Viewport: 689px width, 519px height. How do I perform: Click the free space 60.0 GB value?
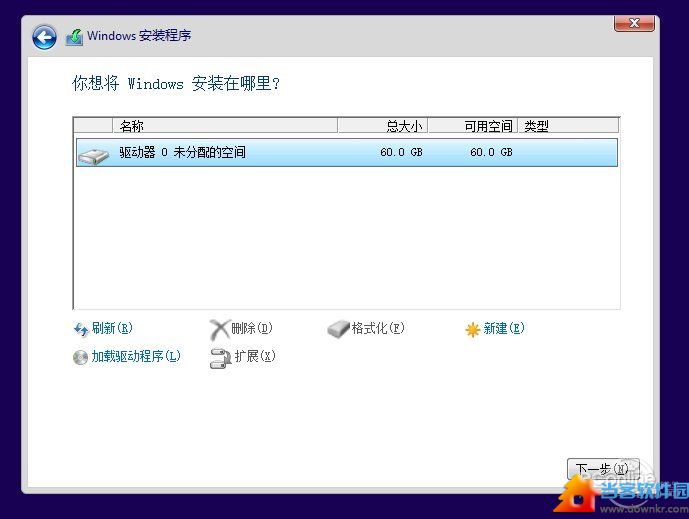coord(491,152)
